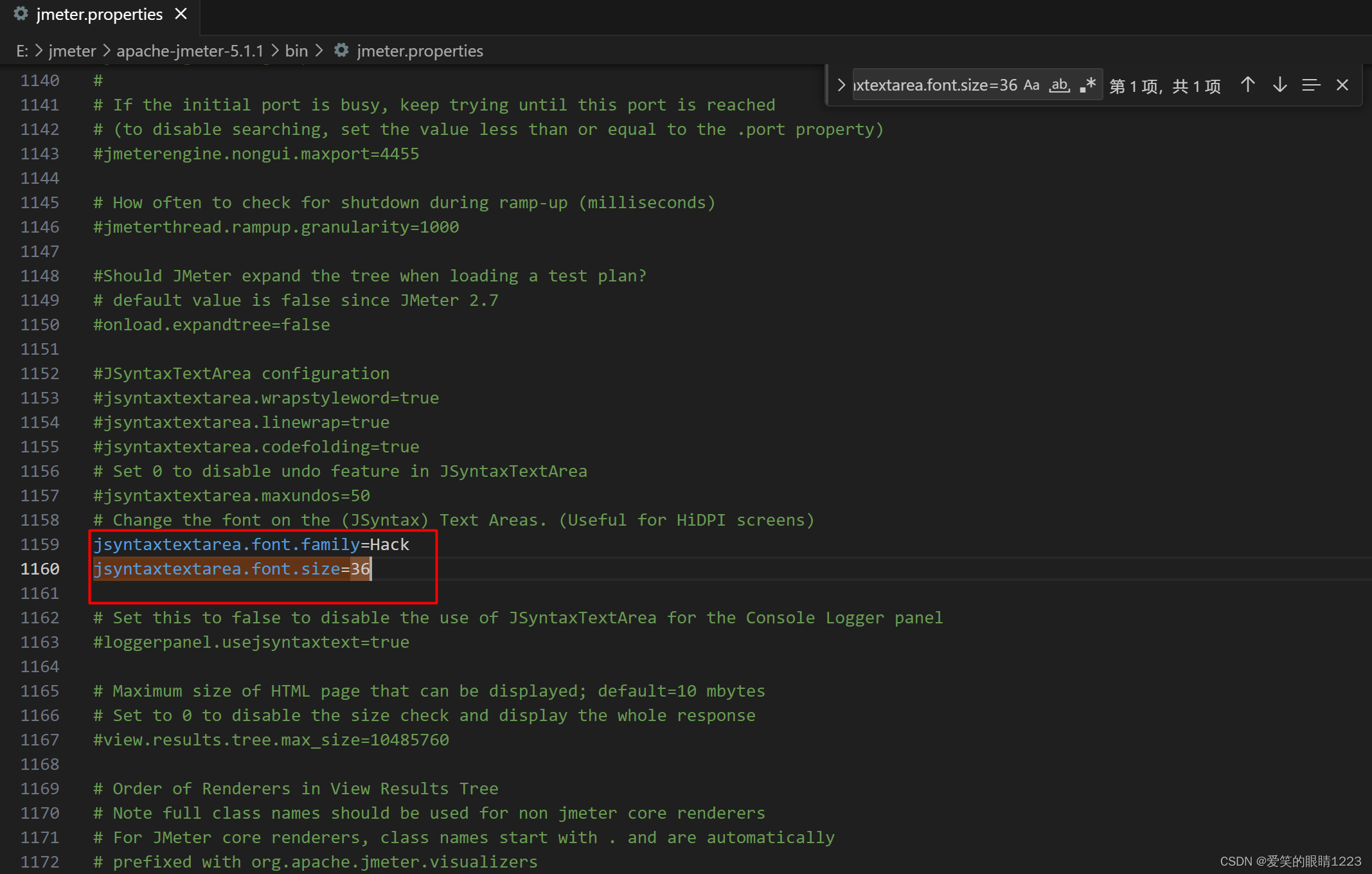Click the find search input field

935,85
